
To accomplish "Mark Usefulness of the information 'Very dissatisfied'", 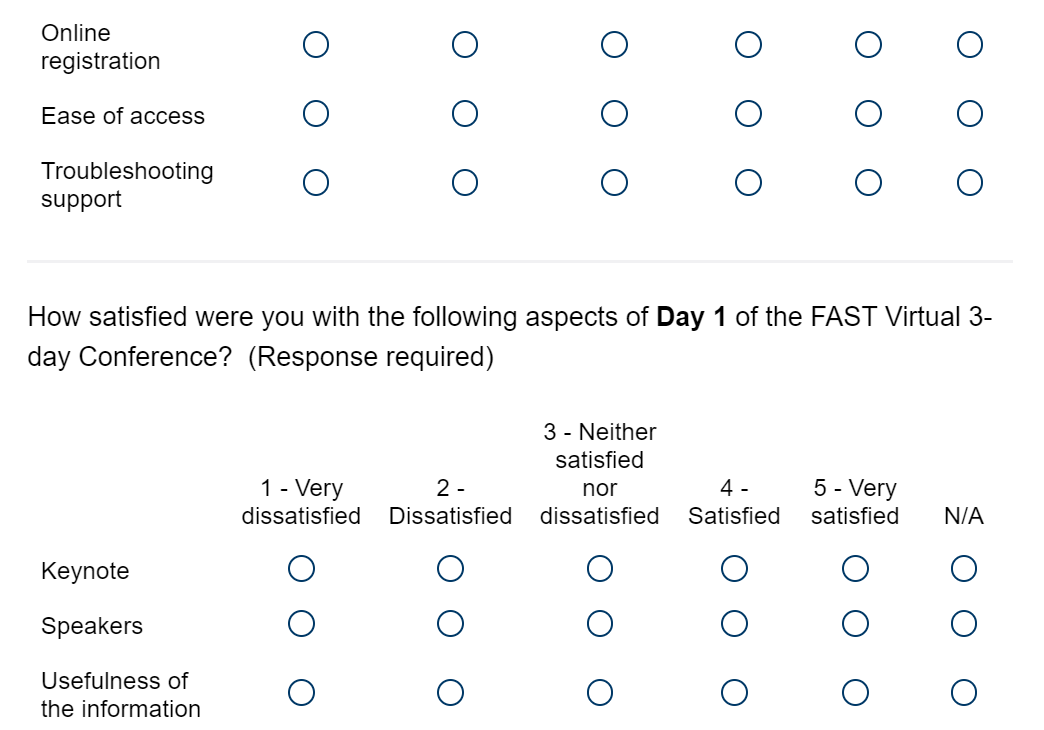I will [x=301, y=692].
